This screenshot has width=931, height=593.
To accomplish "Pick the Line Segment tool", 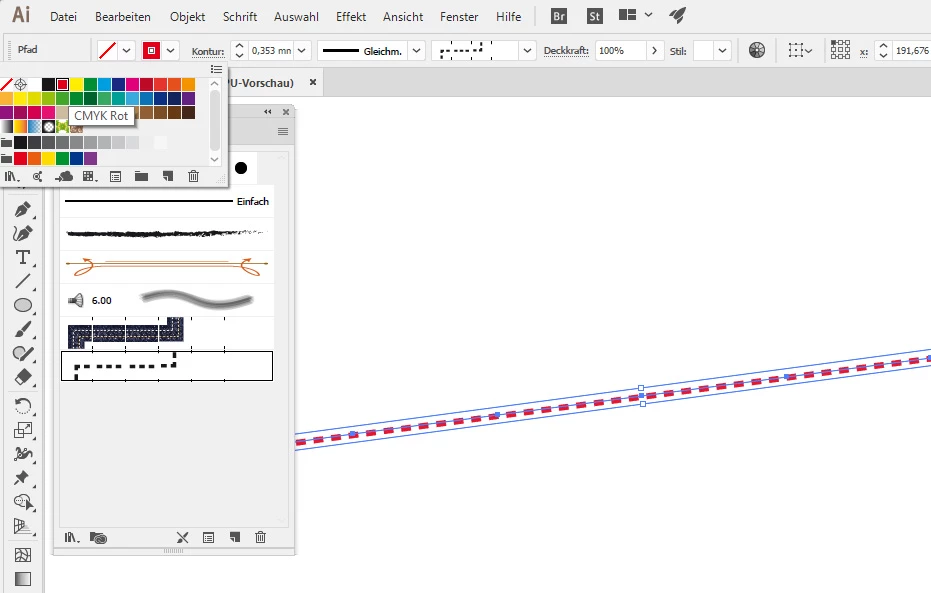I will 23,281.
